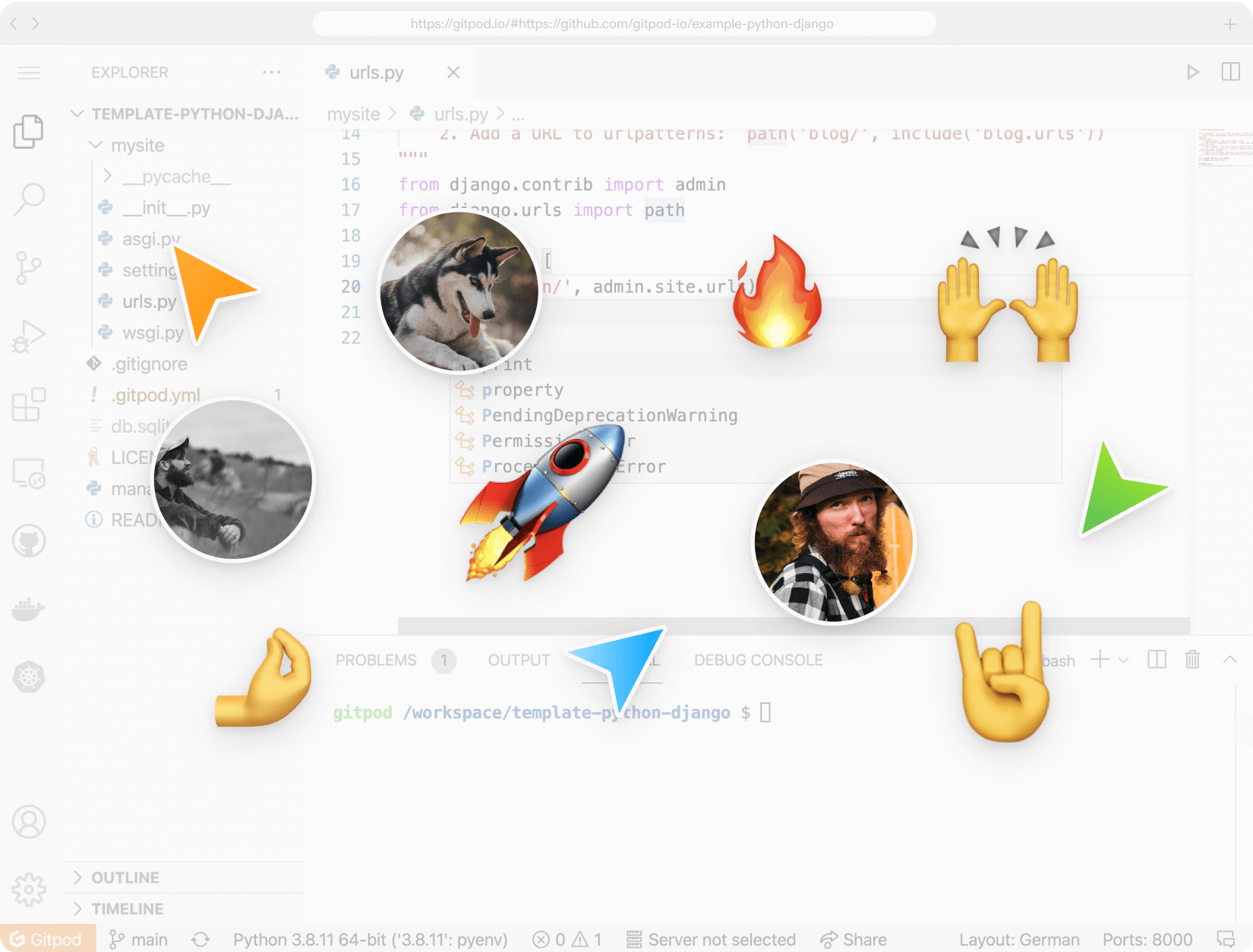Open a new browser tab with plus
This screenshot has width=1253, height=952.
click(1230, 24)
